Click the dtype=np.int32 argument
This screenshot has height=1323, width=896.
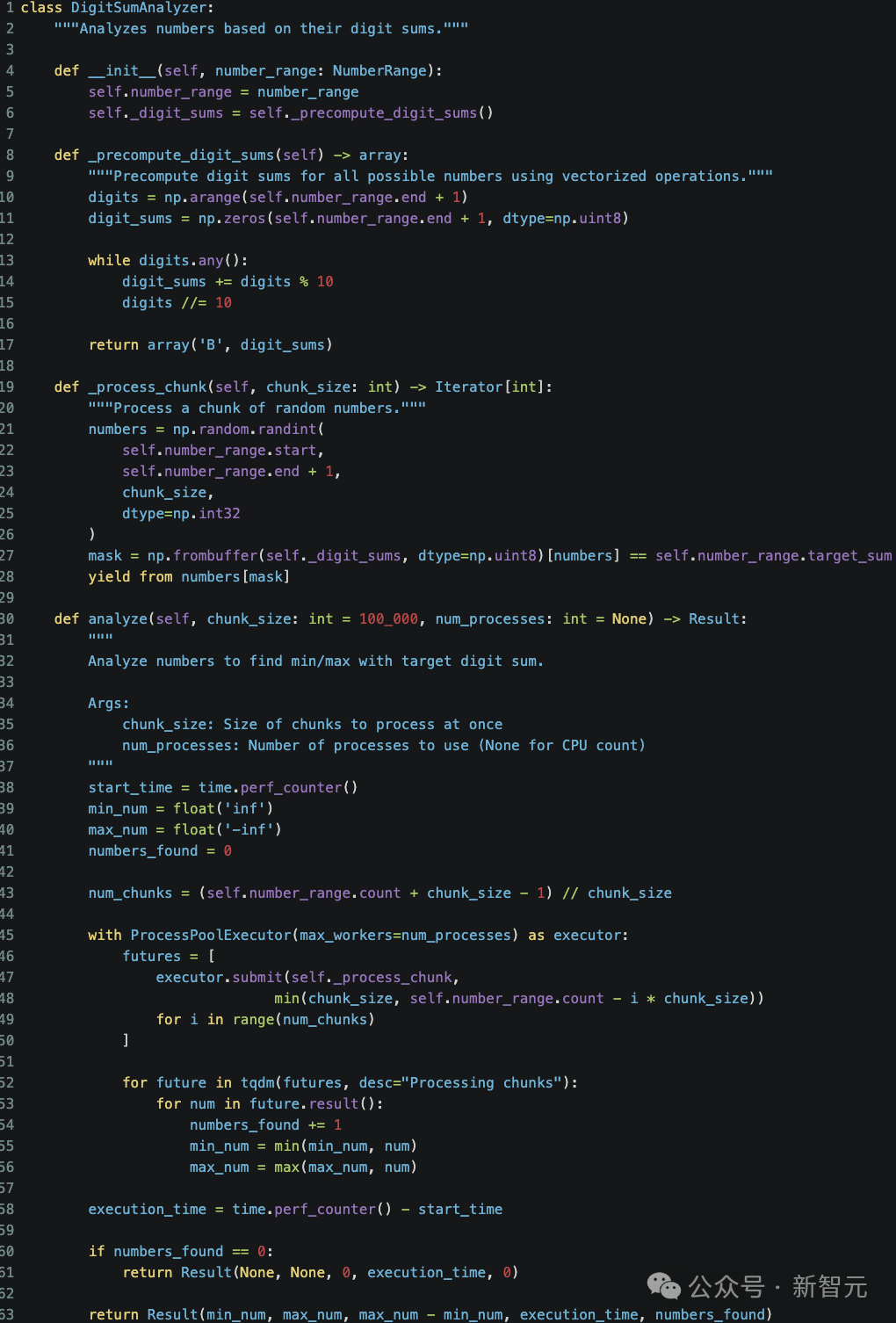(x=181, y=513)
